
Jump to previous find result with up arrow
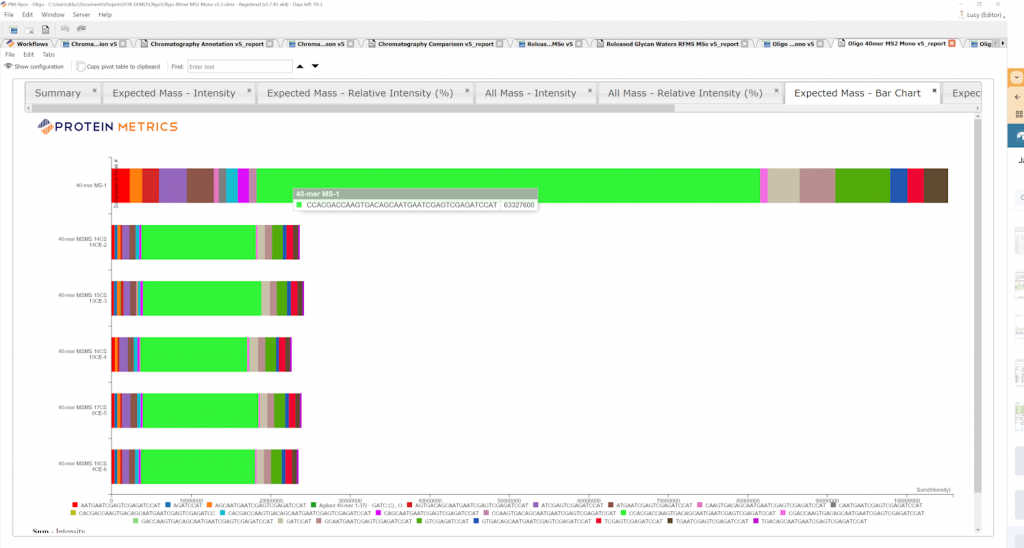[298, 66]
